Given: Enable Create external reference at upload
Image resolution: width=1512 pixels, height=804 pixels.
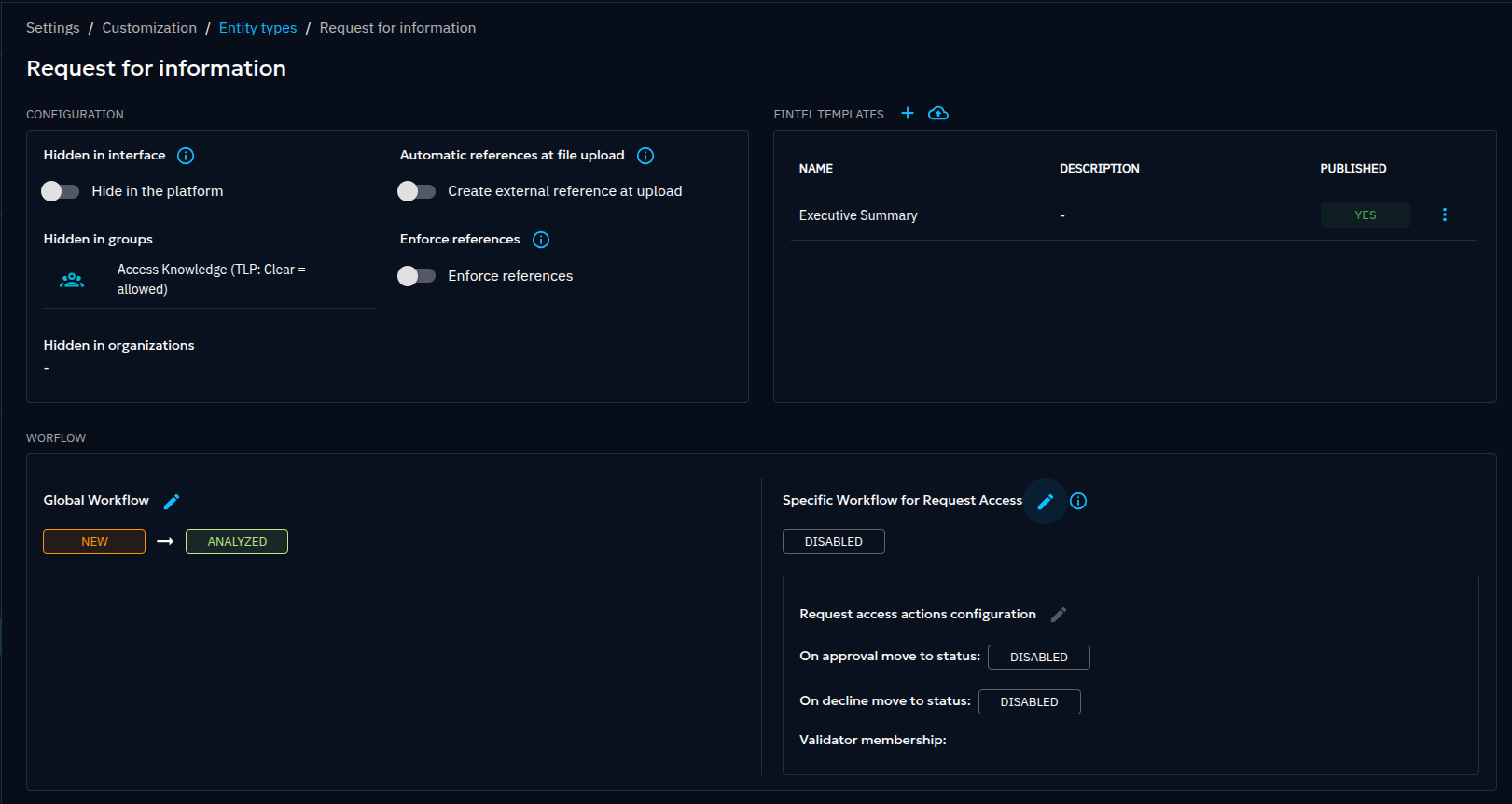Looking at the screenshot, I should (417, 191).
